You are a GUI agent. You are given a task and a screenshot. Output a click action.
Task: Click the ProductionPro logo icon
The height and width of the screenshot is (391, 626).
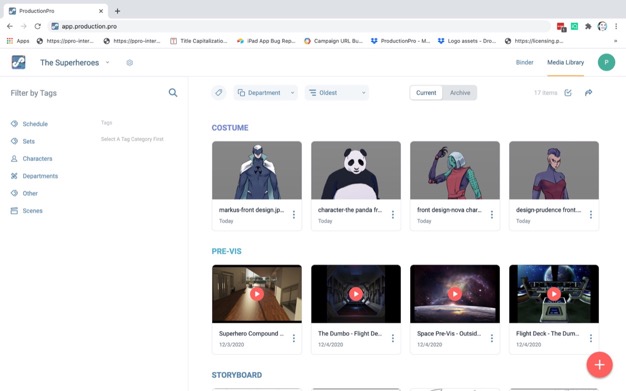point(18,62)
